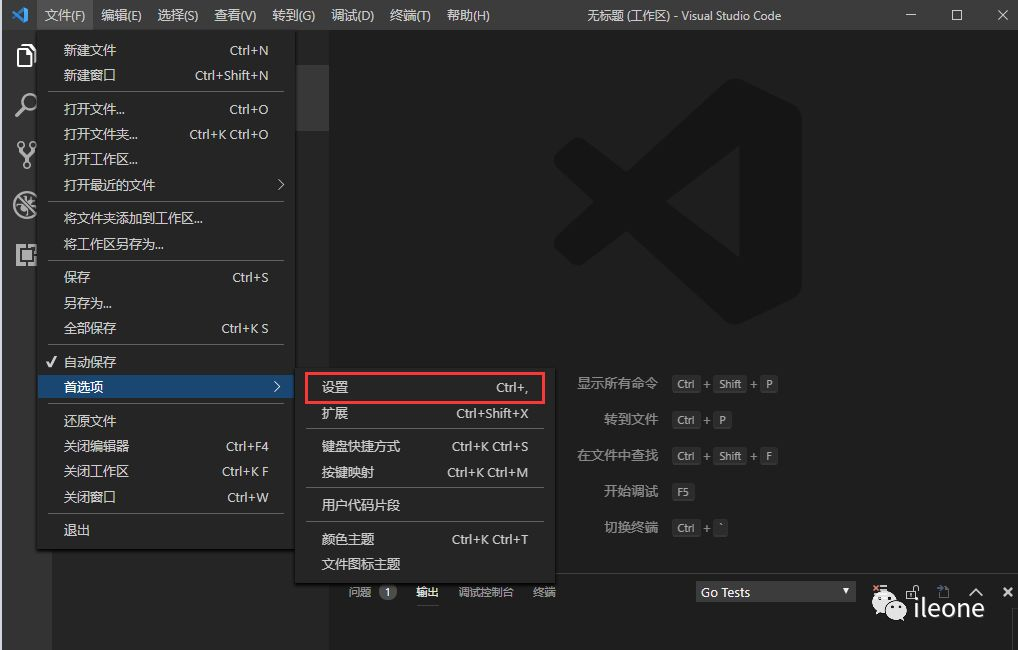Click the VS Code logo in title bar

20,14
